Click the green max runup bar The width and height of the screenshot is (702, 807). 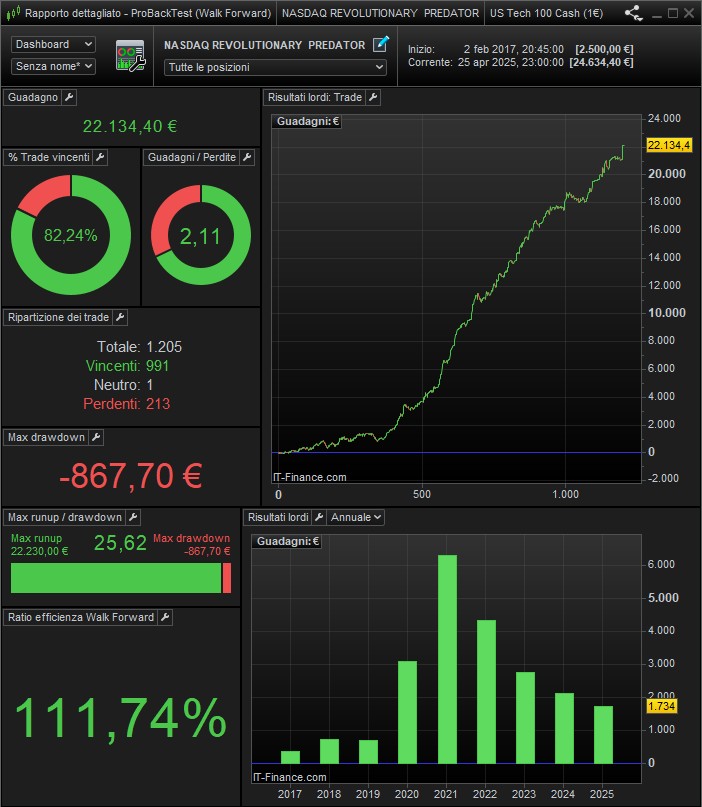[x=116, y=578]
